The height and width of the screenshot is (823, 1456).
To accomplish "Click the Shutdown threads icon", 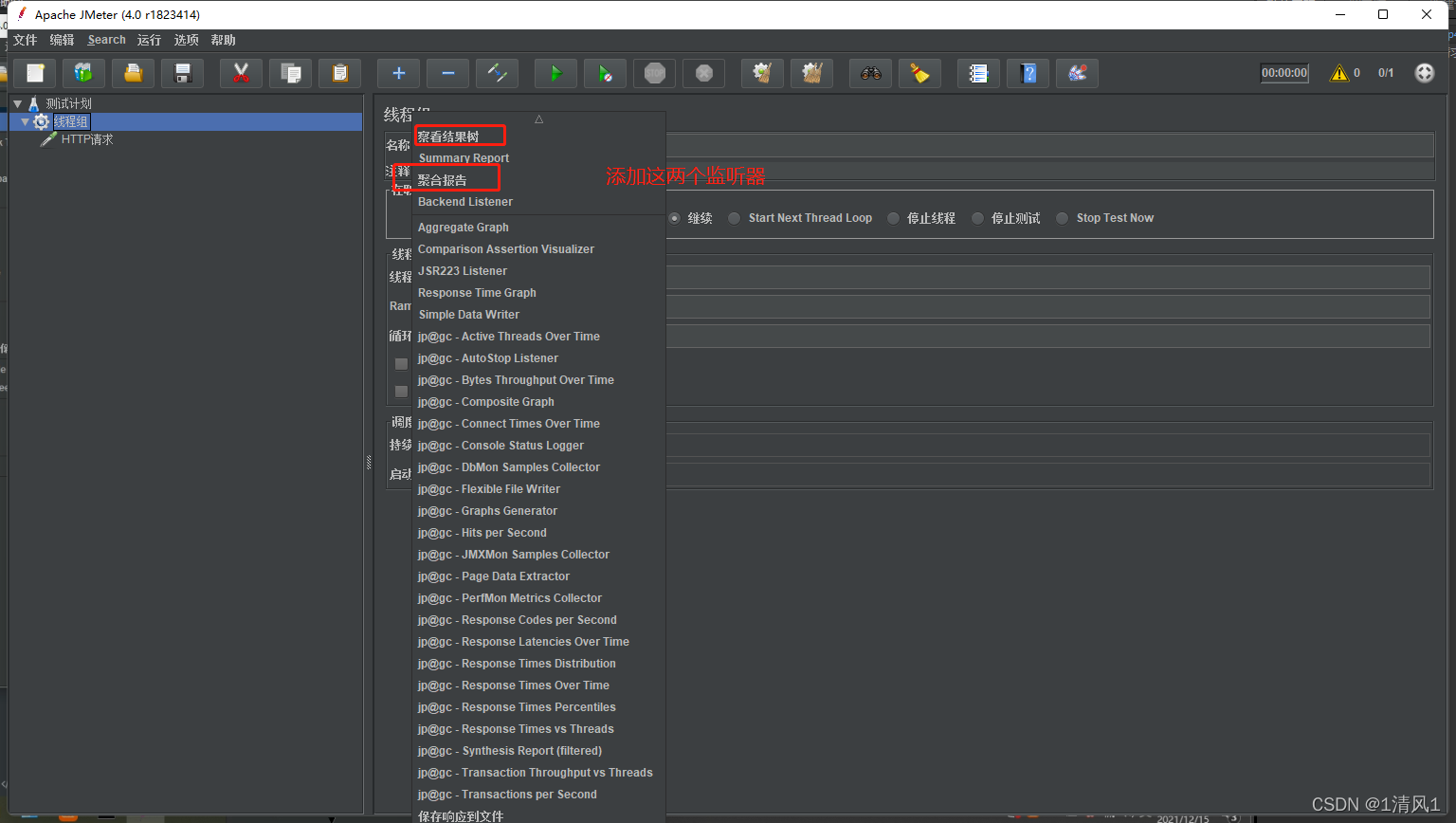I will point(704,73).
